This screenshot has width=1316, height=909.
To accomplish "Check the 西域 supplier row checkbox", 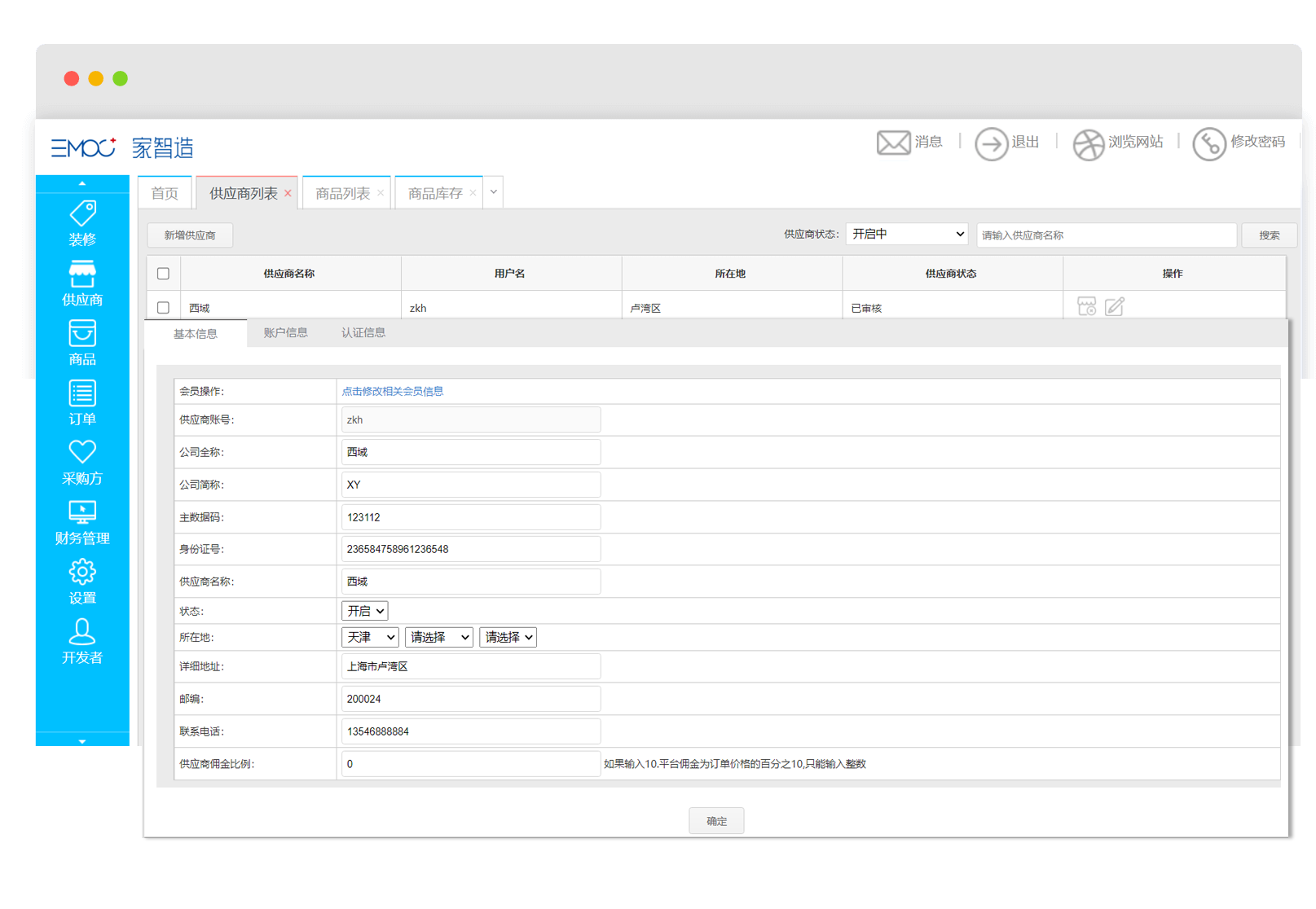I will coord(163,308).
